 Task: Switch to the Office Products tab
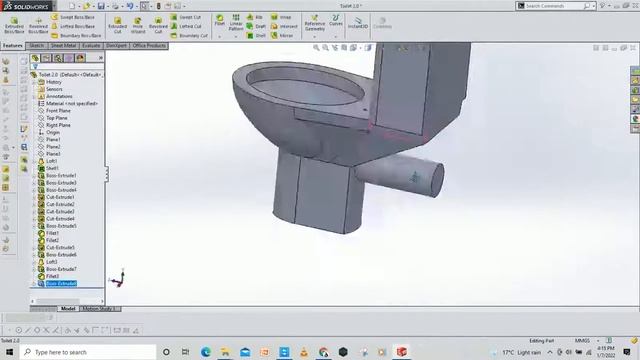click(149, 46)
